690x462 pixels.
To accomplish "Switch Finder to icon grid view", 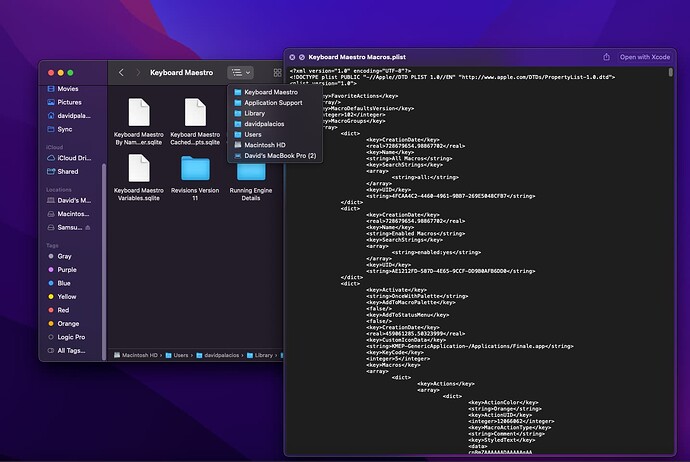I will (277, 73).
